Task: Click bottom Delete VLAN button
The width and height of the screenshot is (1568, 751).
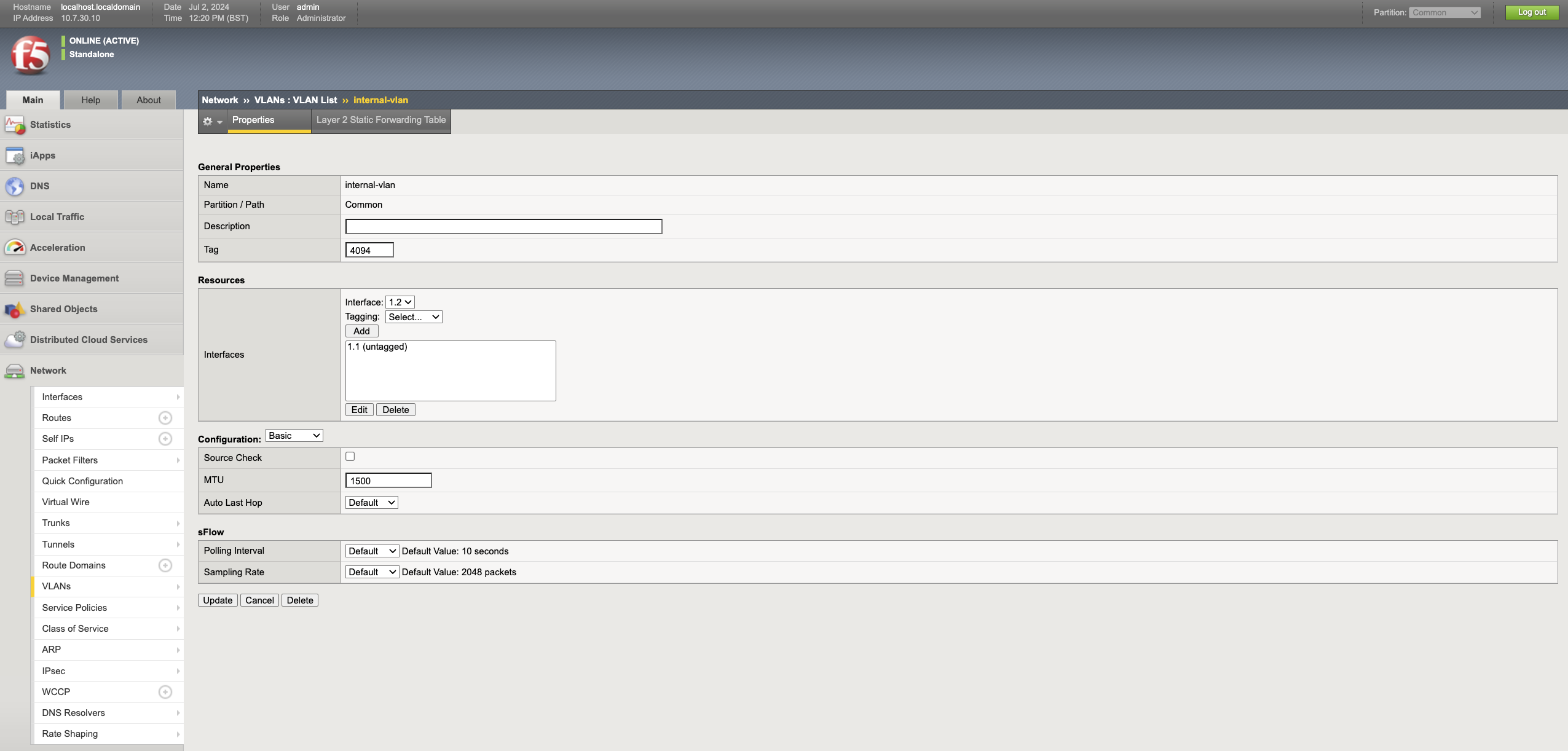Action: pyautogui.click(x=300, y=600)
